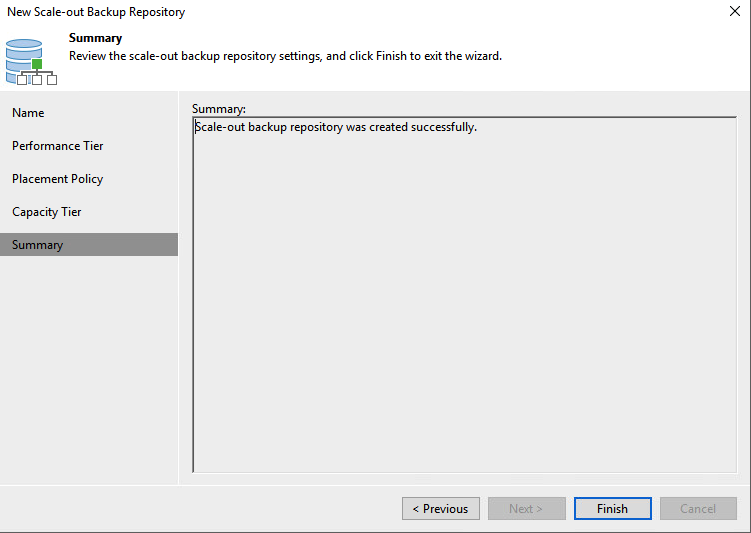Click the 'Review the scale-out backup repository settings' description

(285, 56)
